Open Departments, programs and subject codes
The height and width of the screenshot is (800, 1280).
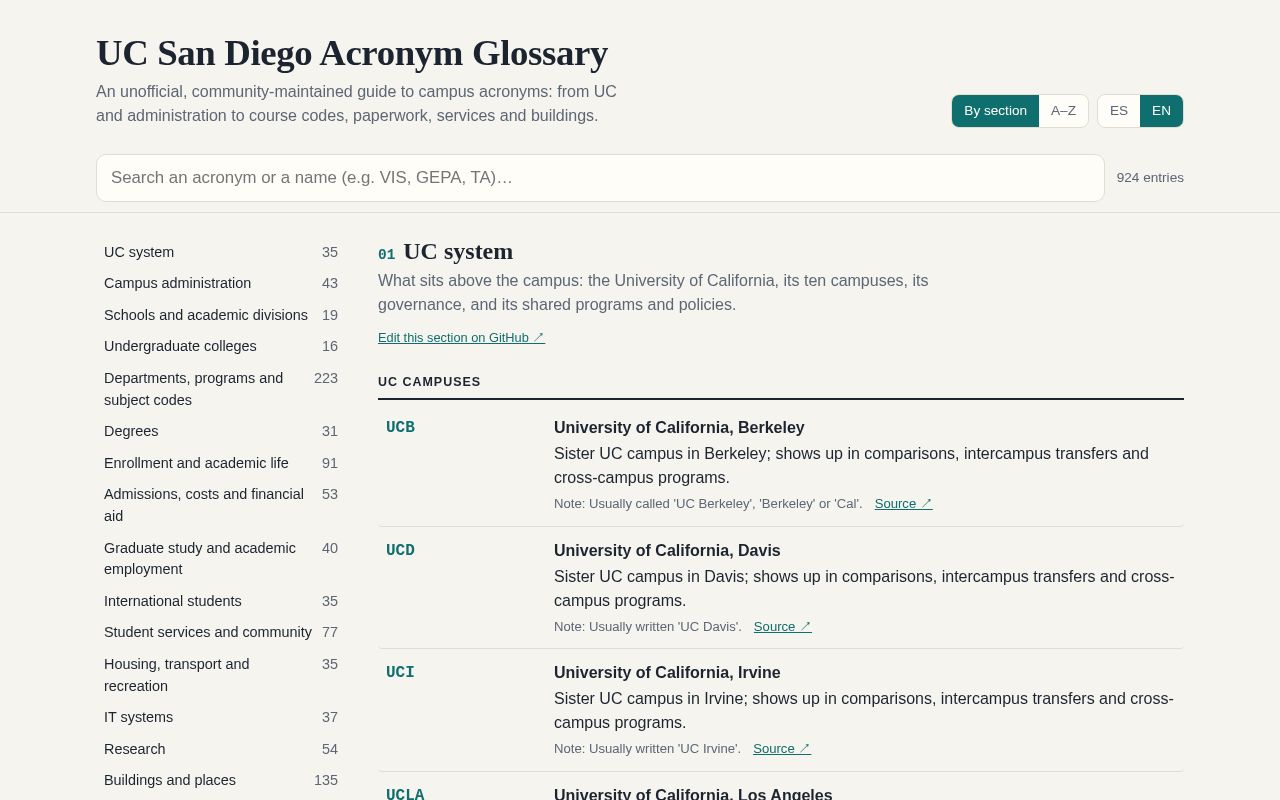point(221,389)
